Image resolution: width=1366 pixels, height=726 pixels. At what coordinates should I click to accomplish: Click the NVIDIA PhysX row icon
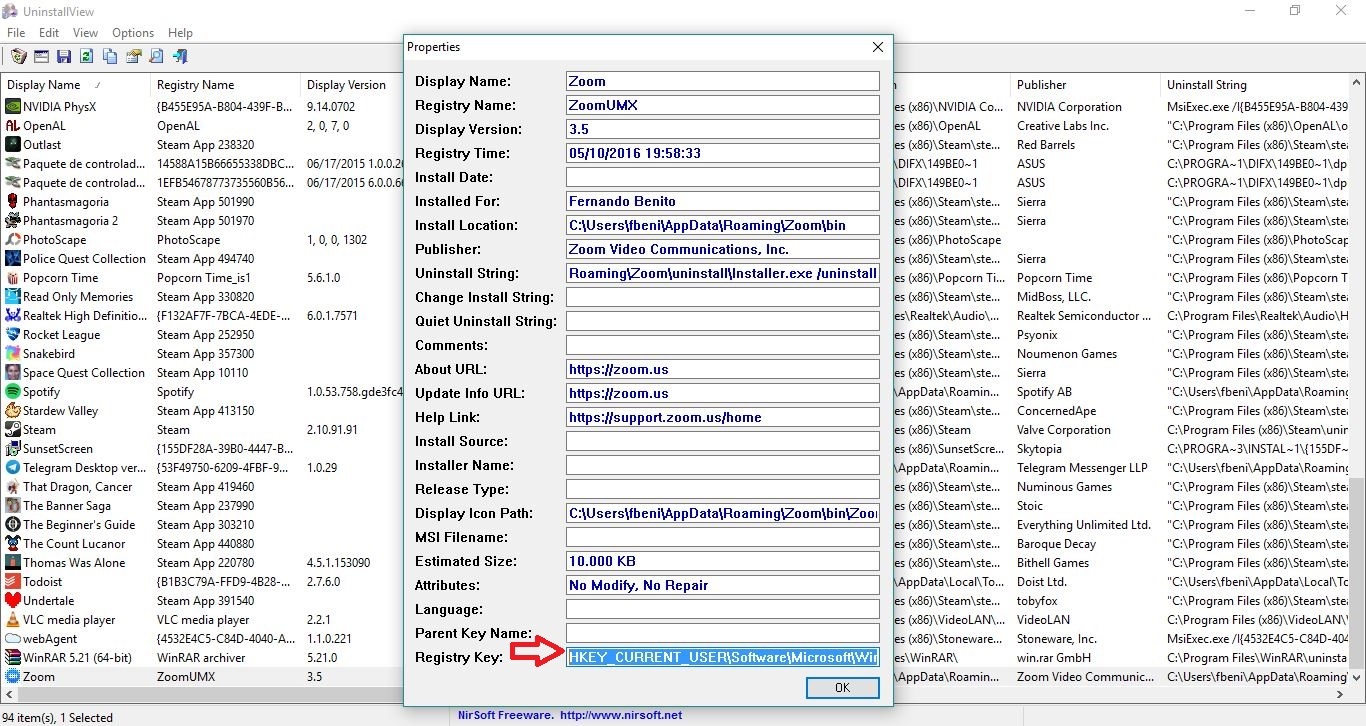click(x=13, y=107)
